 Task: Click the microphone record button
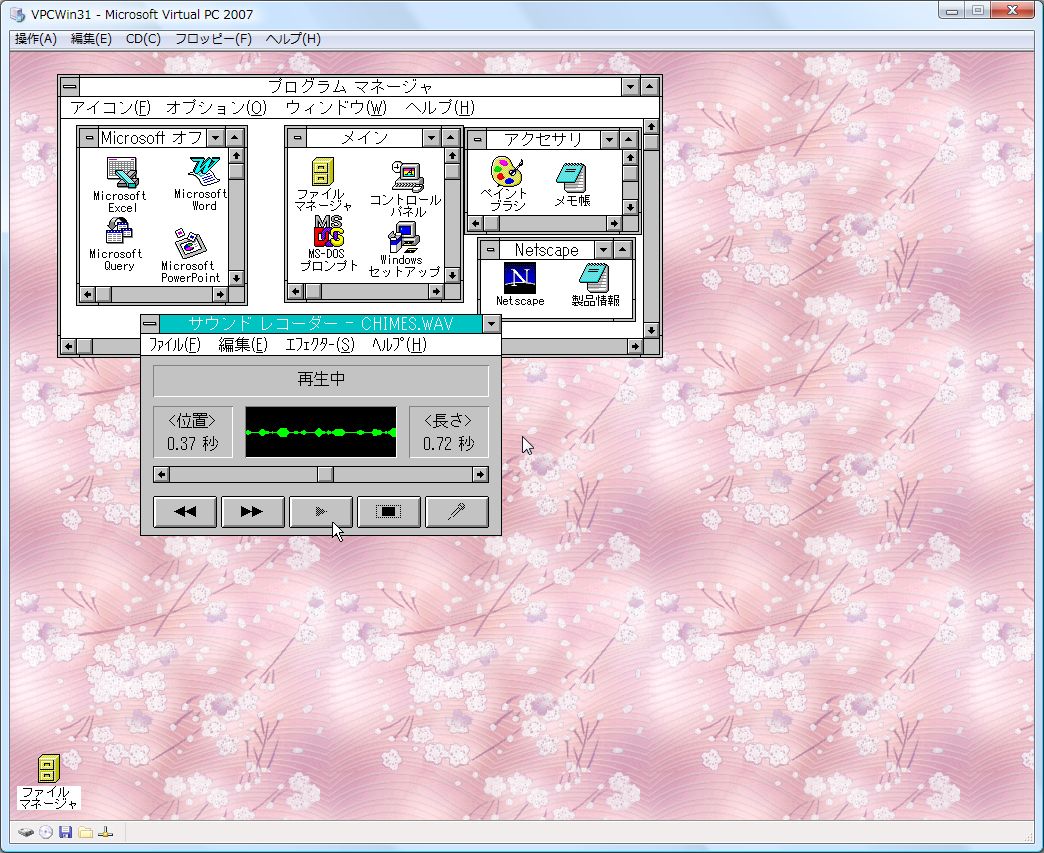pos(457,512)
